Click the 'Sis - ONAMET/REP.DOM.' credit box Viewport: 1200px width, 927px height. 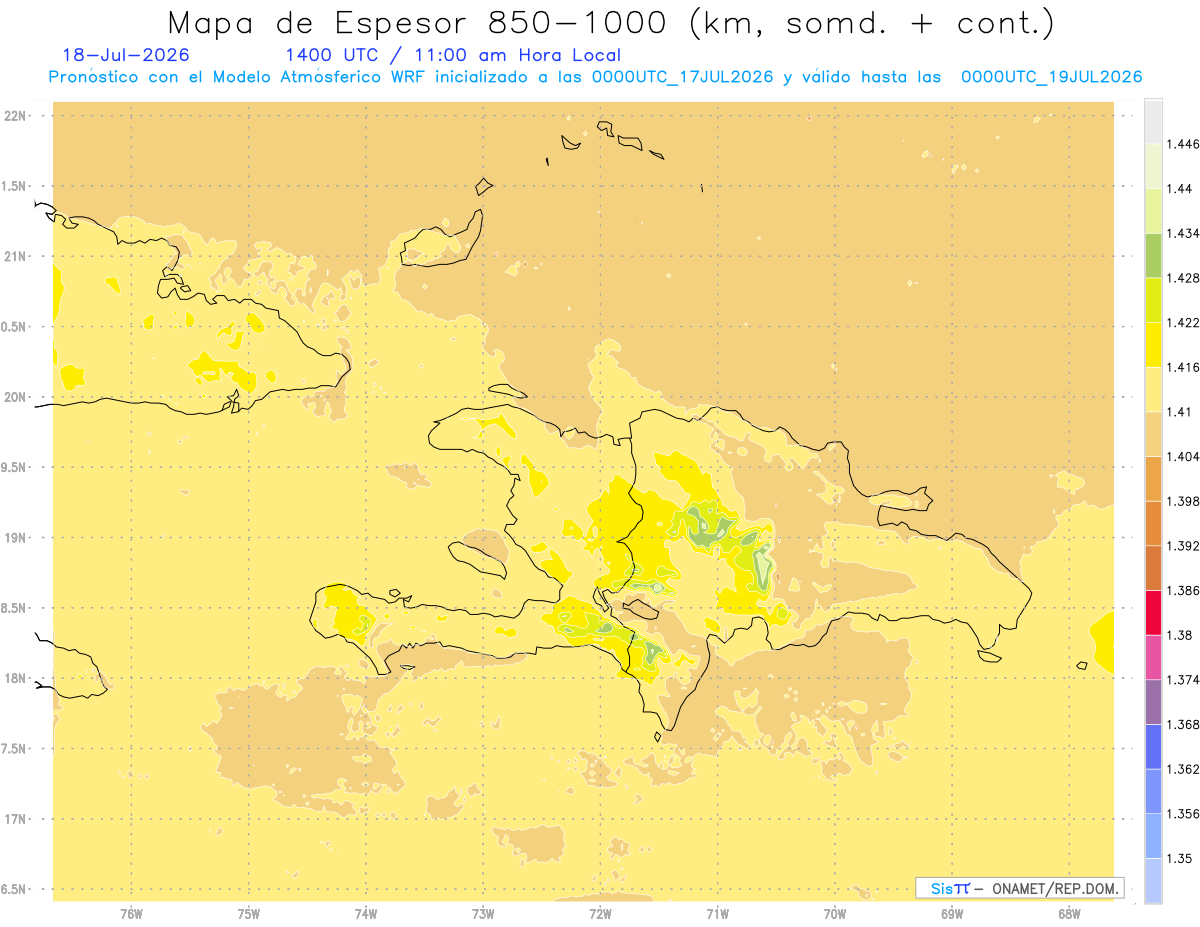pos(1020,888)
